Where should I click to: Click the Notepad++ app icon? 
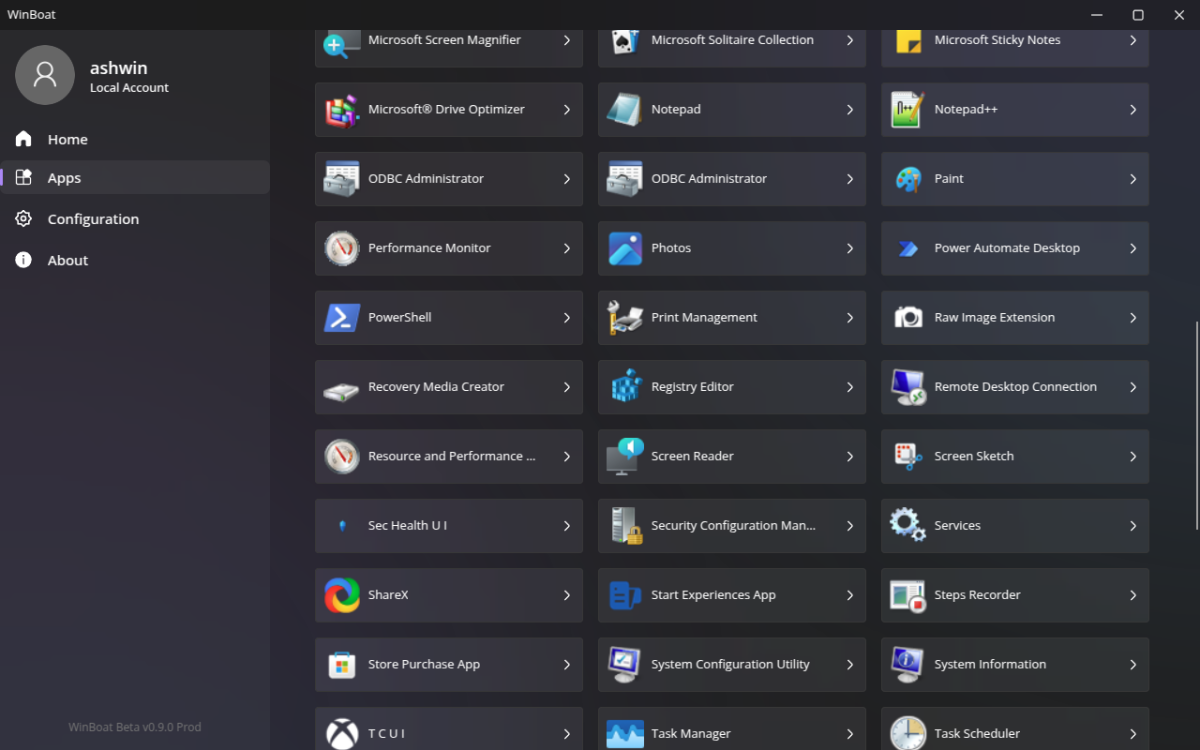point(908,110)
